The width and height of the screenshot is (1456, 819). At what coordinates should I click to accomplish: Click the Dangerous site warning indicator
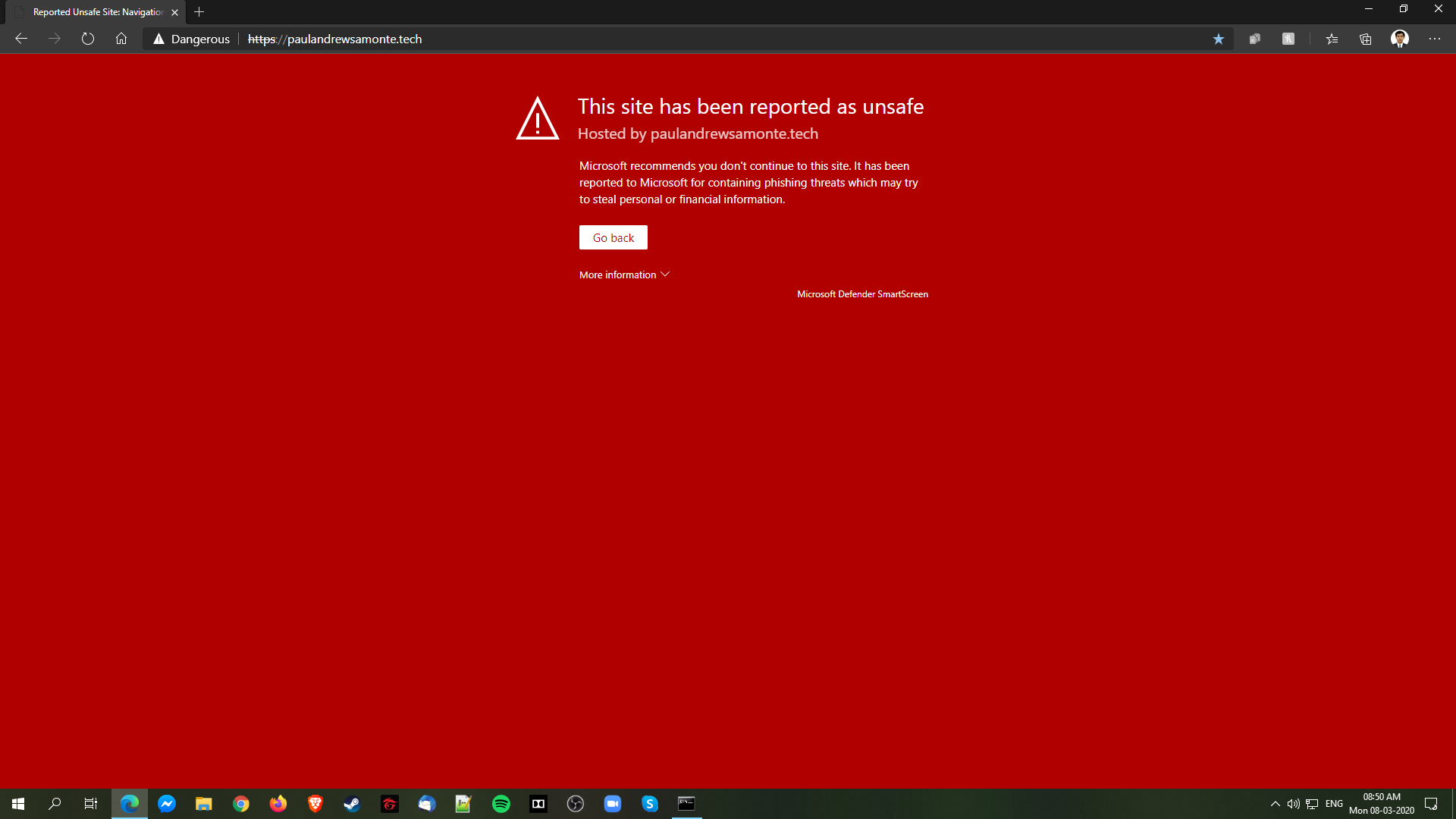pos(192,39)
